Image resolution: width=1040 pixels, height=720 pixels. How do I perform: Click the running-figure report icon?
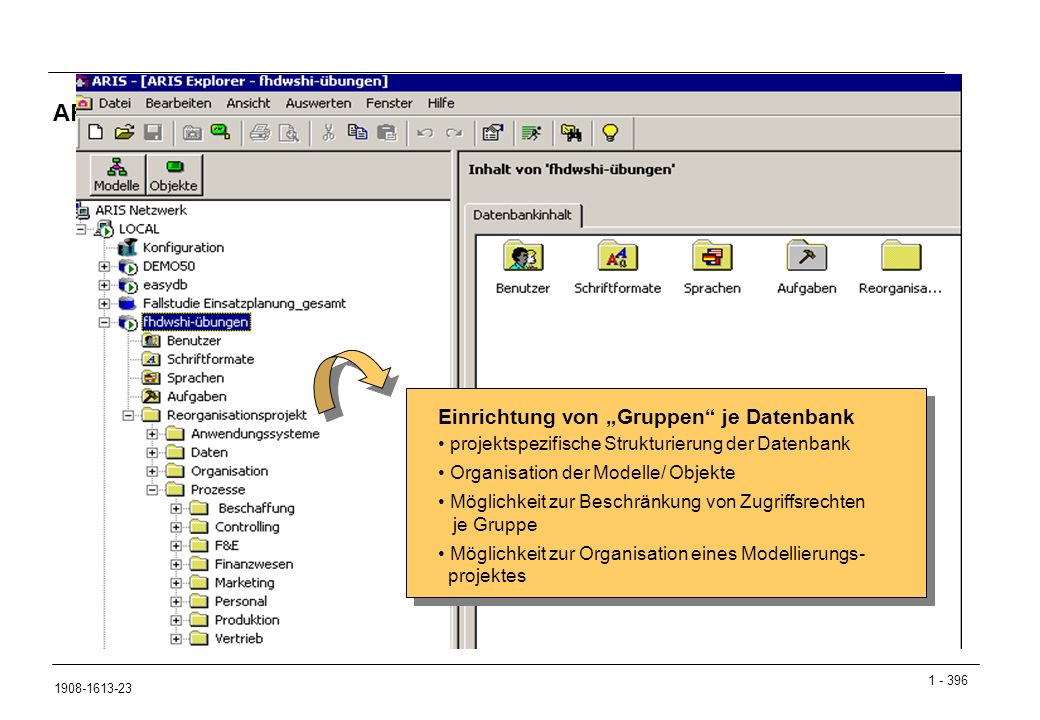(532, 133)
